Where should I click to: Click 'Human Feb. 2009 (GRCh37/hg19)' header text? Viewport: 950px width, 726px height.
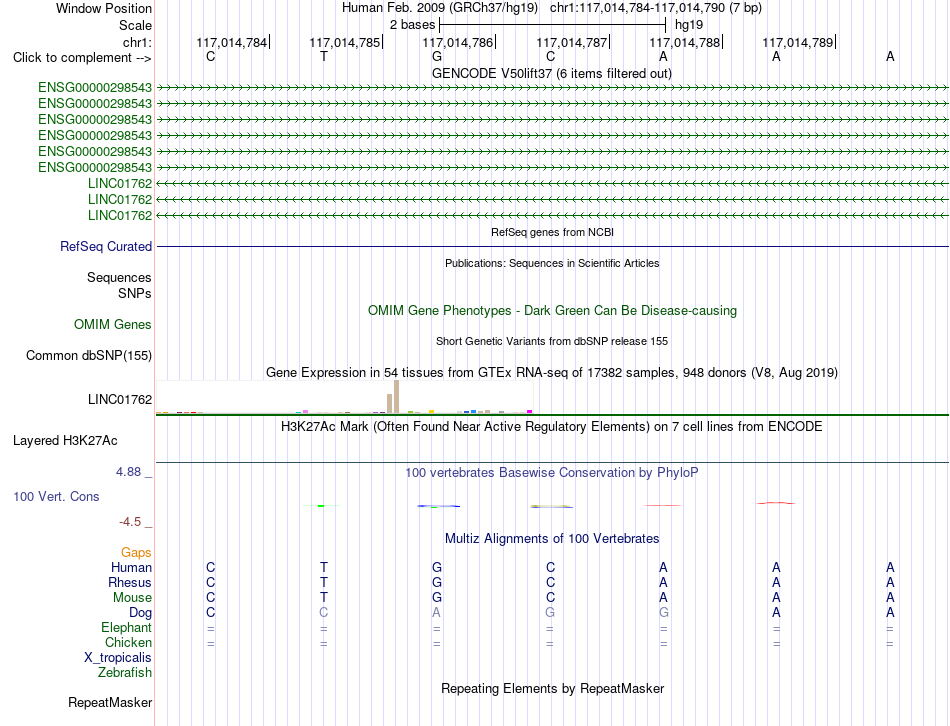[440, 8]
